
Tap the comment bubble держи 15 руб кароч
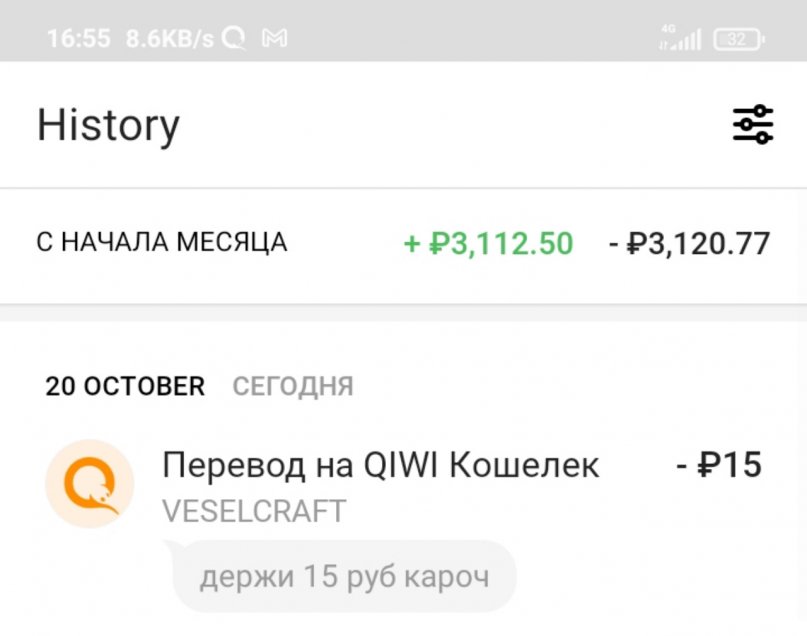point(344,577)
